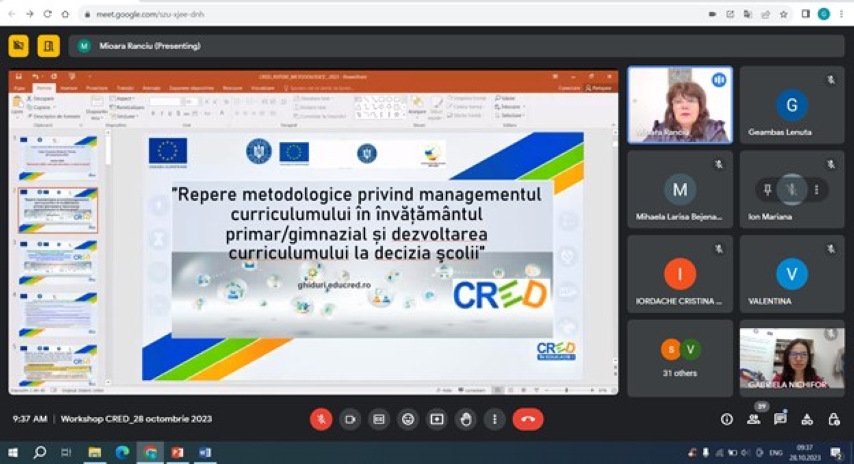The height and width of the screenshot is (464, 854).
Task: Open more options three-dot menu
Action: click(x=494, y=419)
